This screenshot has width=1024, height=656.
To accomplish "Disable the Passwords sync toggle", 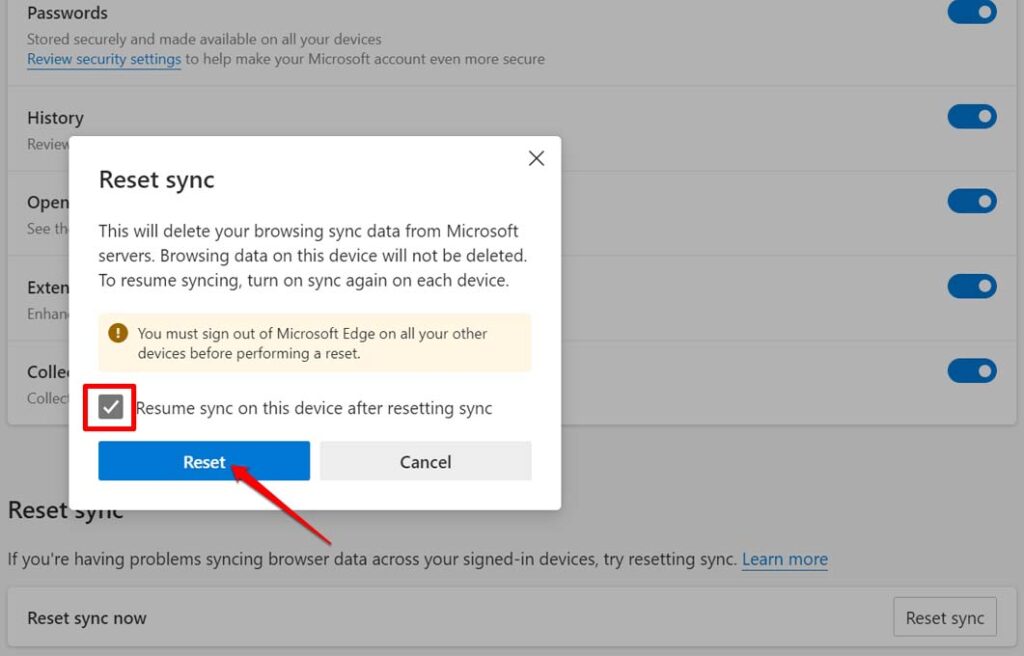I will (971, 12).
